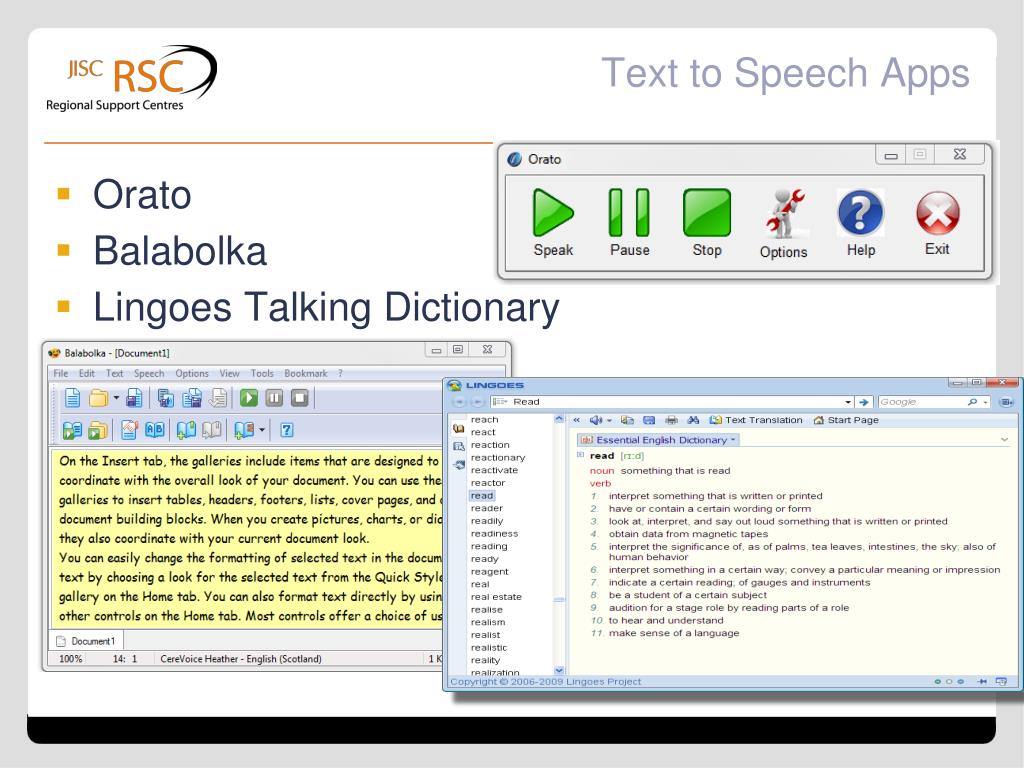Open the Text menu in Balabolka
Screen dimensions: 1024x768
pos(114,374)
